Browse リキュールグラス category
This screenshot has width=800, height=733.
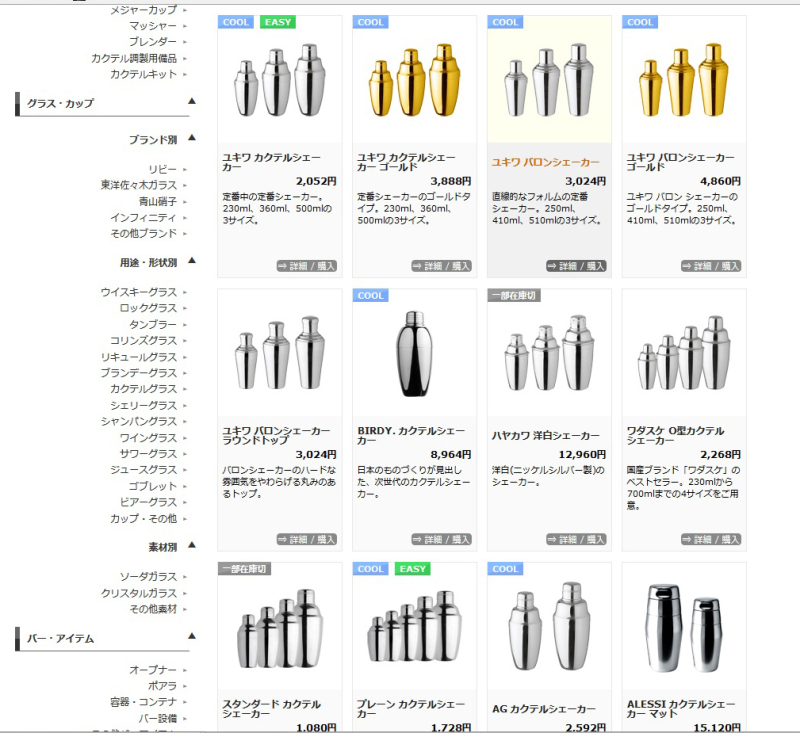pyautogui.click(x=139, y=357)
